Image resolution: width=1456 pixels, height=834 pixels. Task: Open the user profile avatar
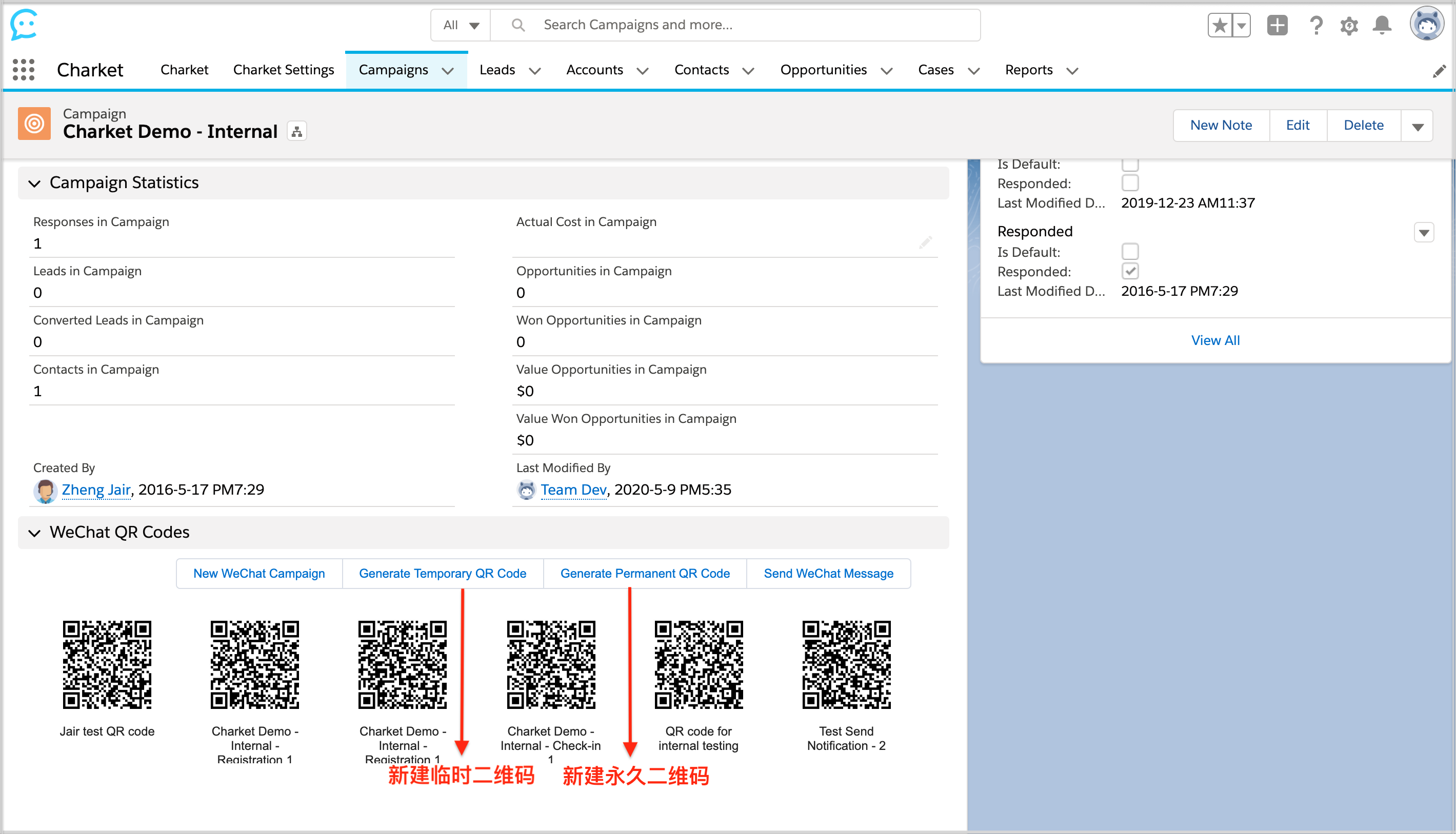1426,24
